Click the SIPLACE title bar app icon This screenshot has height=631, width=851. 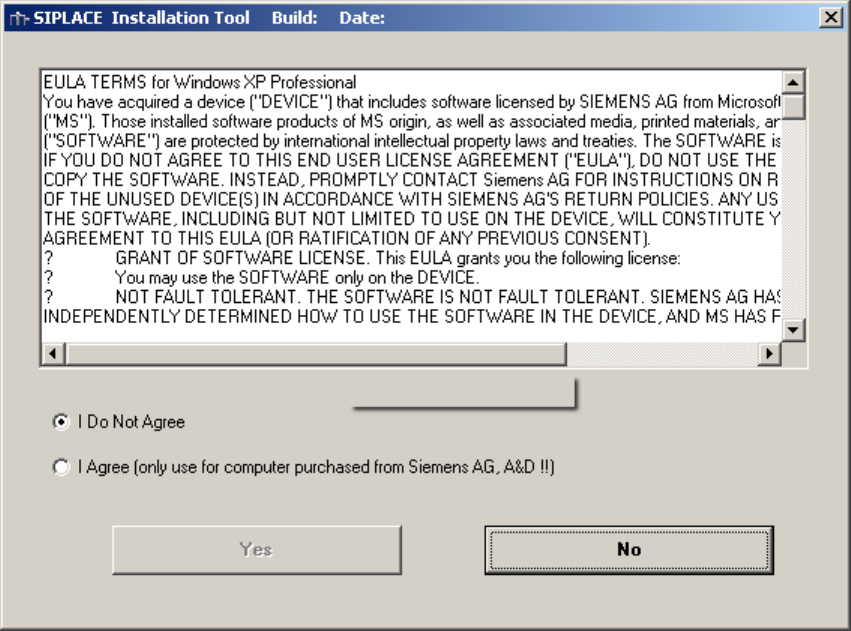point(18,18)
